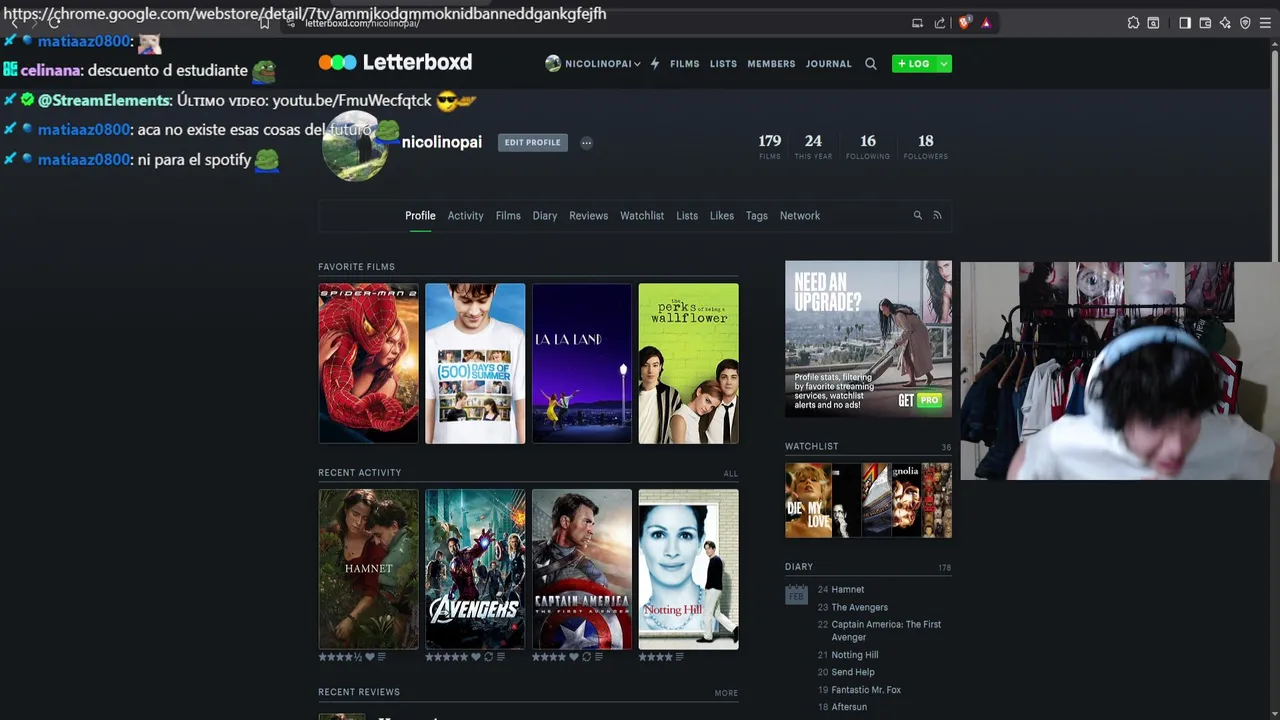
Task: Open the review icon under Notting Hill
Action: pos(680,657)
